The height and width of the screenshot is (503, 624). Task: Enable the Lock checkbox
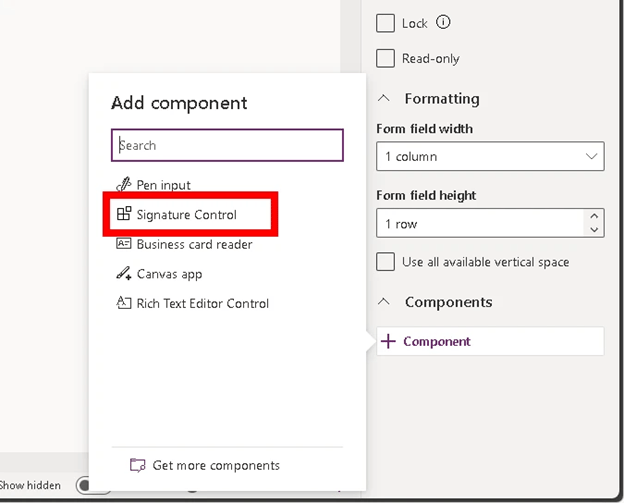click(385, 23)
